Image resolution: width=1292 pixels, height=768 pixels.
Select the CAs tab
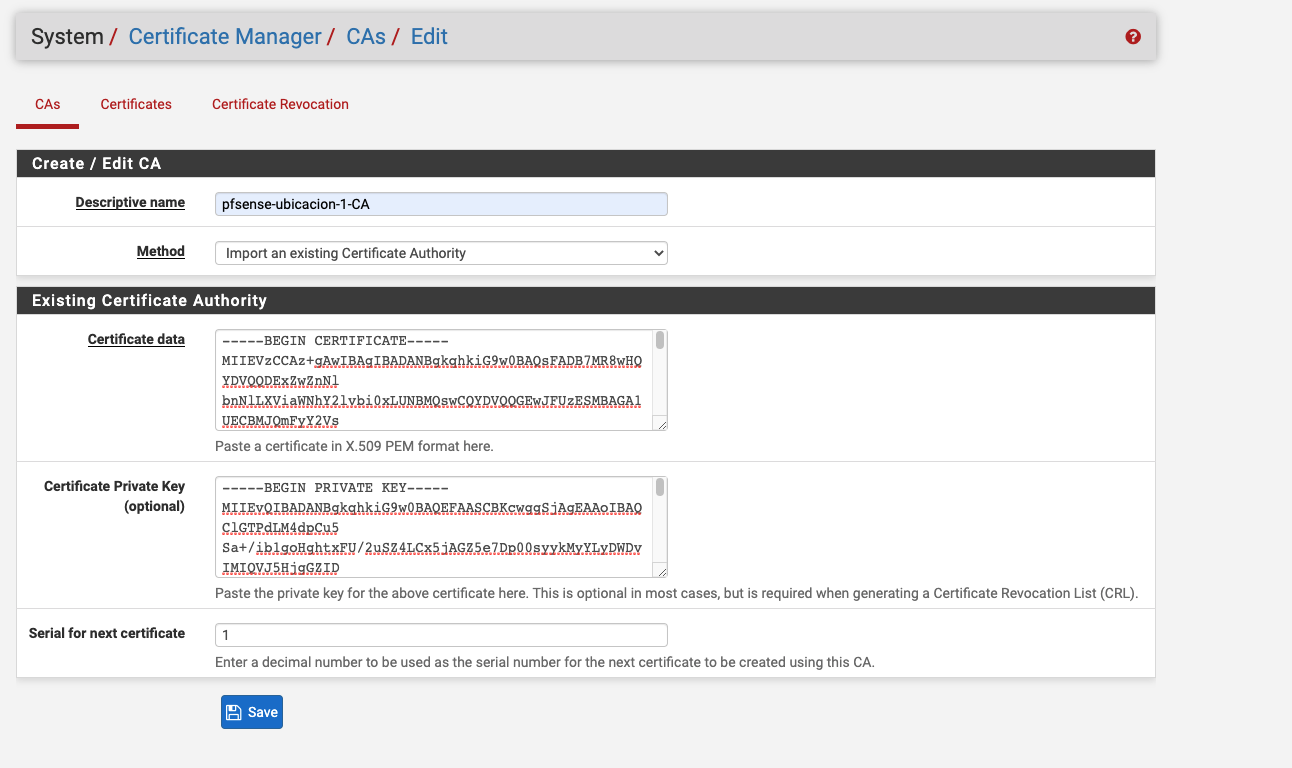click(x=47, y=104)
